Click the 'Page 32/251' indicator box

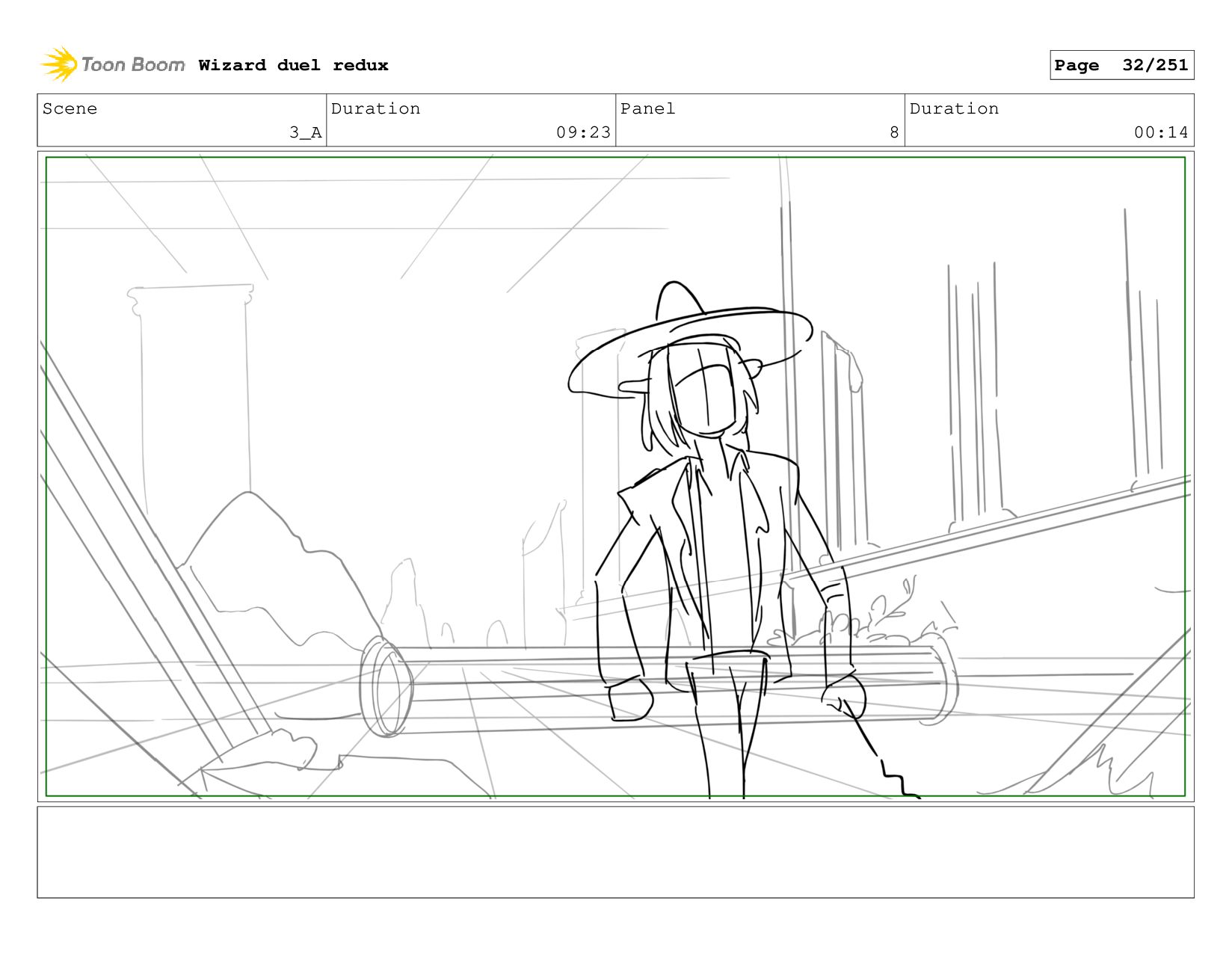coord(1121,65)
